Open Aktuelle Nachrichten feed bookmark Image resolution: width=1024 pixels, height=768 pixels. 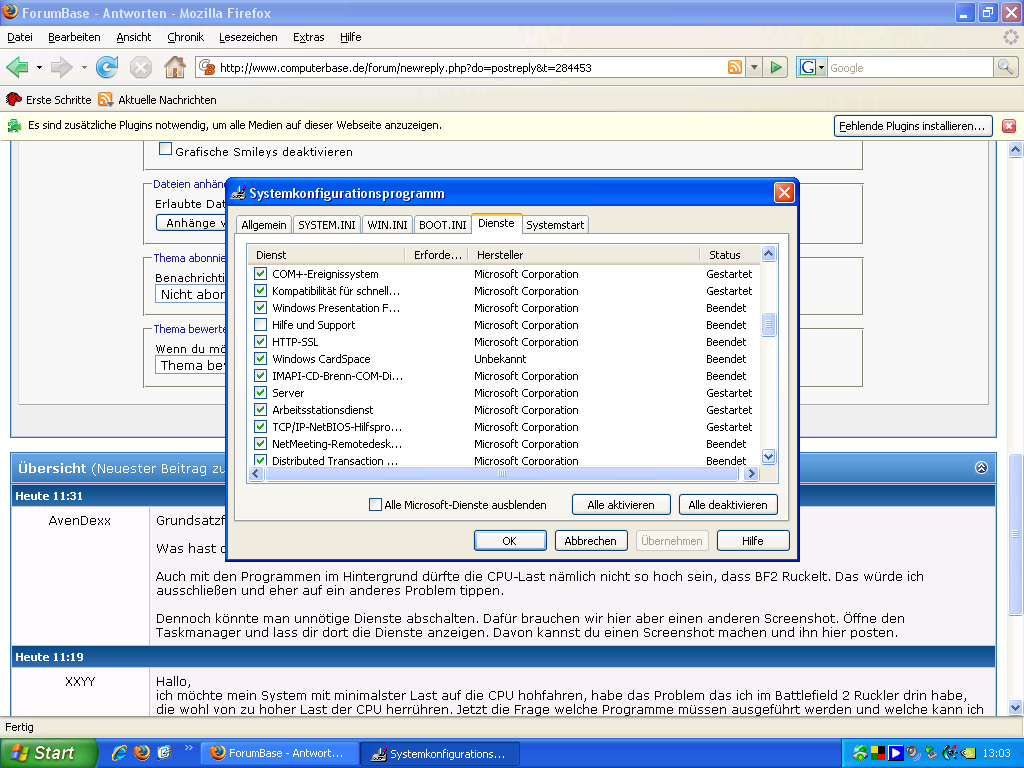coord(157,100)
